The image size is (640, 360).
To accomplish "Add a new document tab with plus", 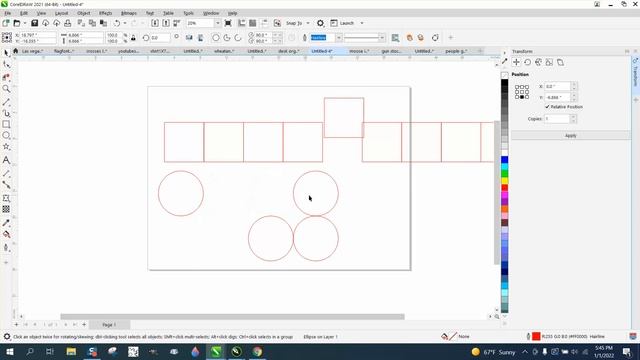I will pos(480,51).
